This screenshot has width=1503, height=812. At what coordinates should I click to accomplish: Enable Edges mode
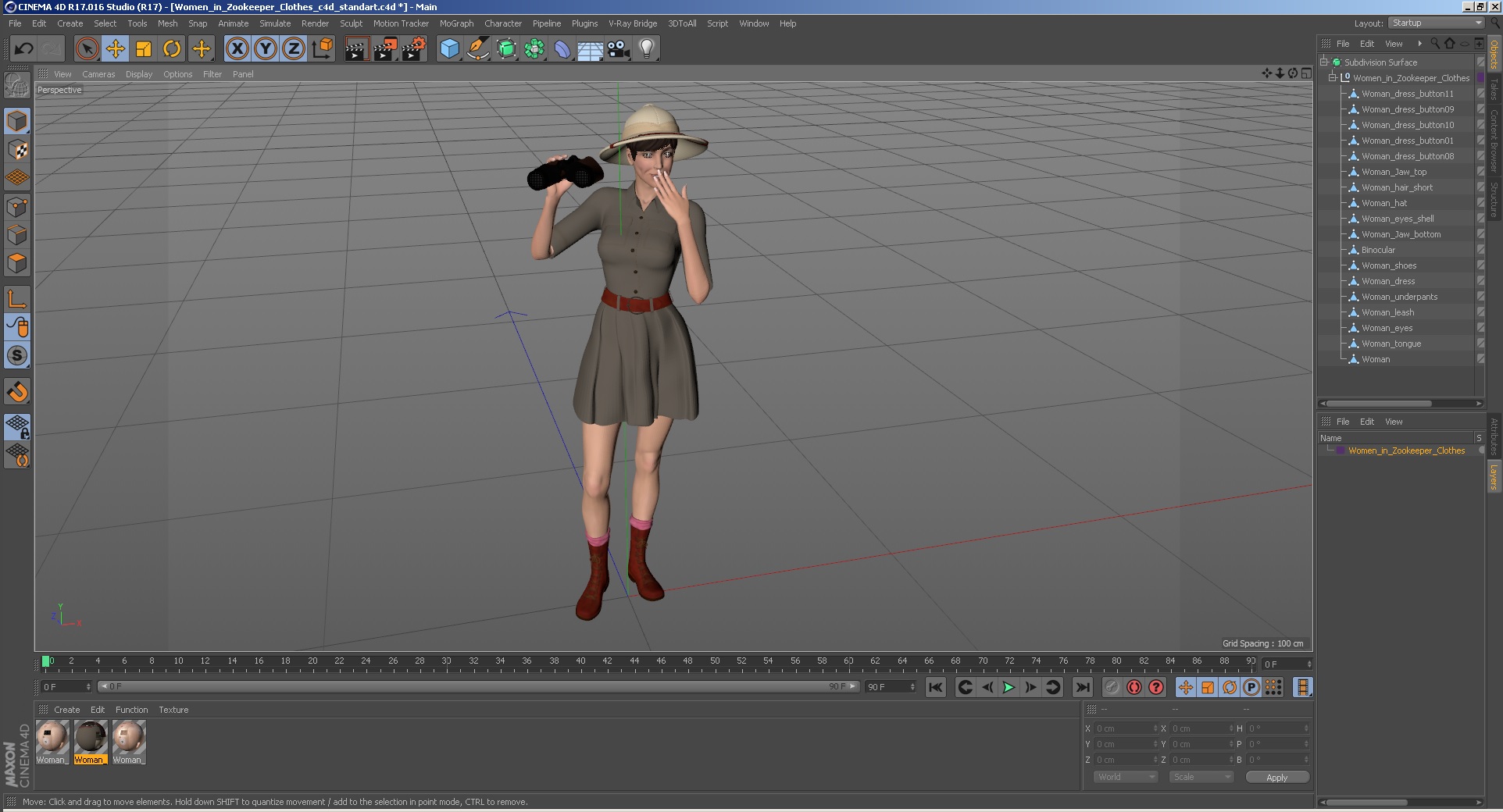[17, 235]
